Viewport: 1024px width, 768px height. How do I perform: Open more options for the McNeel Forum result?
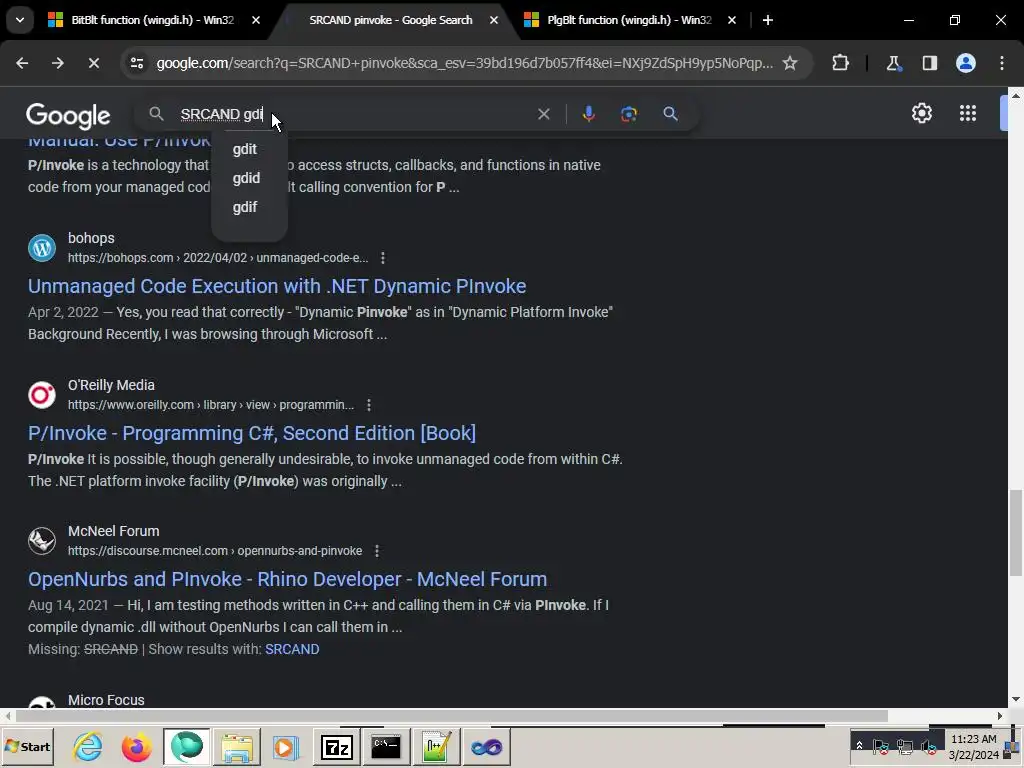pos(377,551)
